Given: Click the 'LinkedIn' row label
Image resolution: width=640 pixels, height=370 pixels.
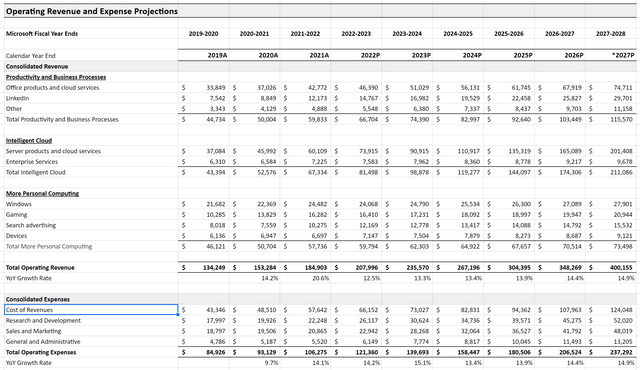Looking at the screenshot, I should click(18, 98).
